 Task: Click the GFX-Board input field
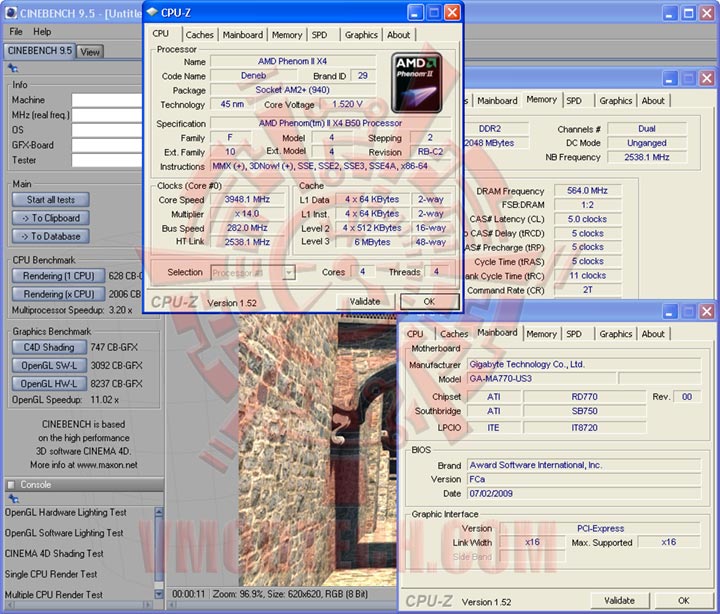click(x=107, y=146)
